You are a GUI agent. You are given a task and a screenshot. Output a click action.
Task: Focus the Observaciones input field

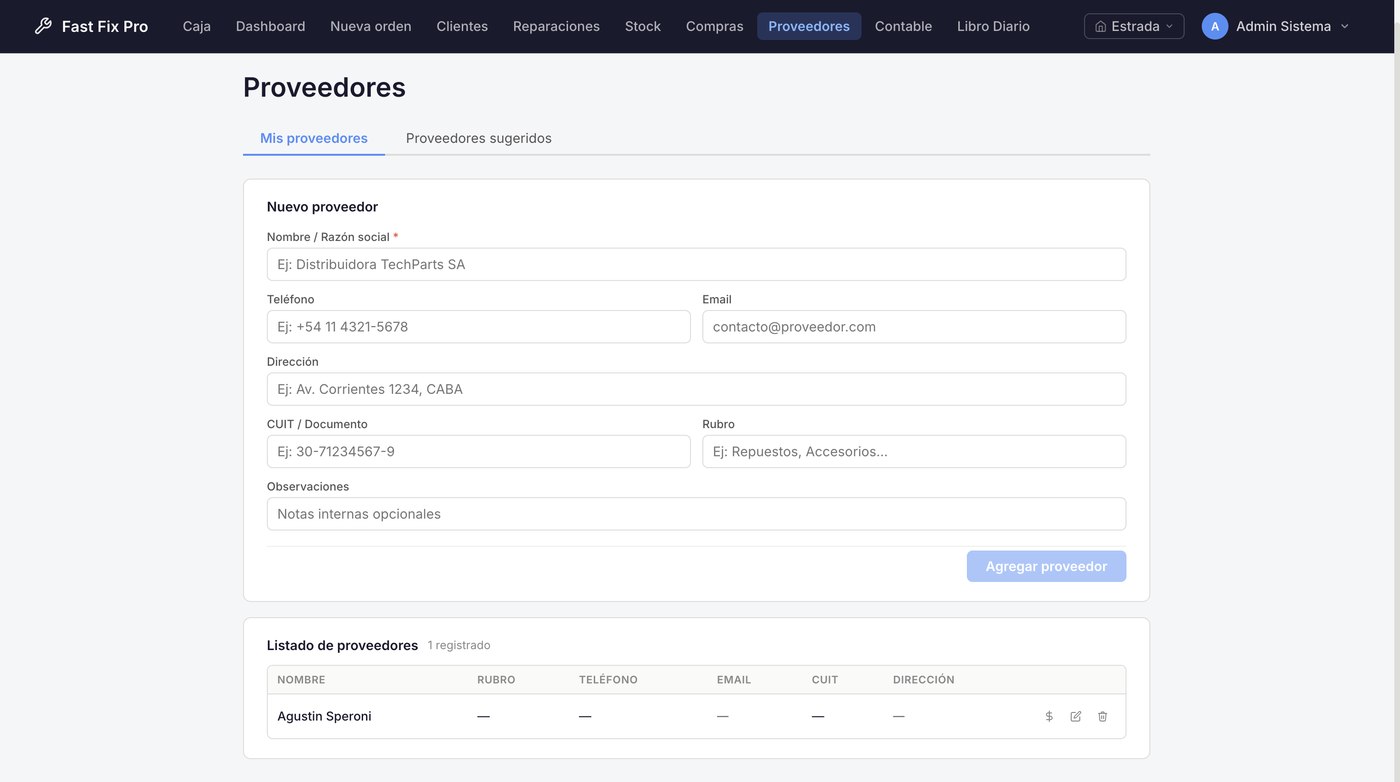(x=696, y=514)
